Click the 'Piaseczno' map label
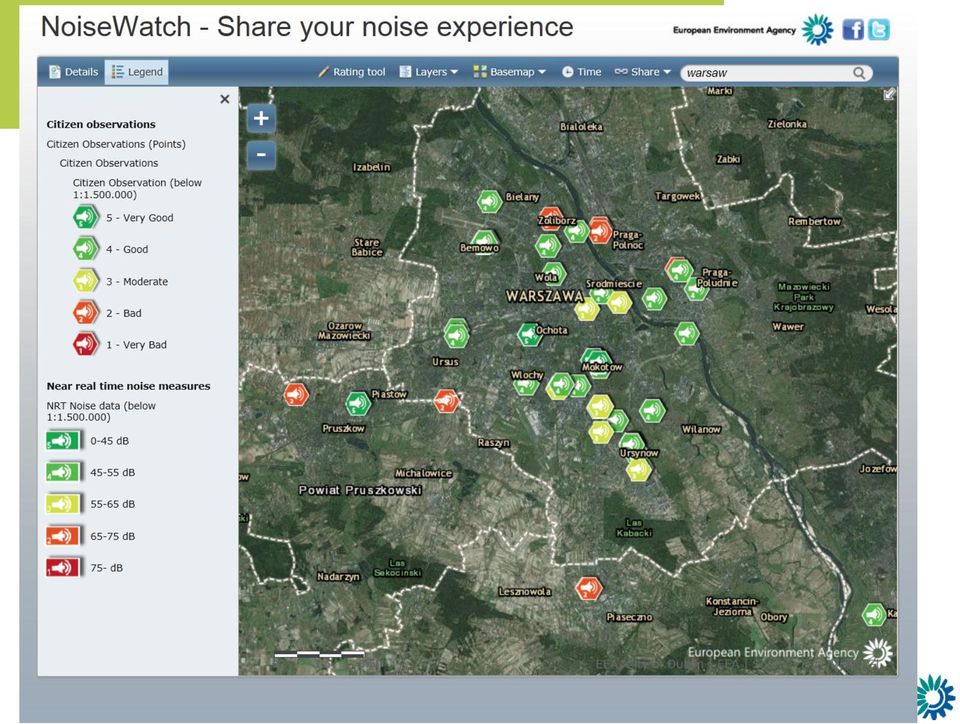The width and height of the screenshot is (960, 724). (x=629, y=617)
